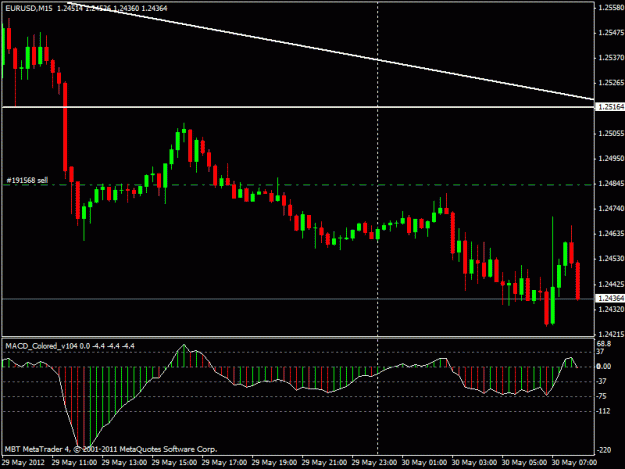Click the 30 May 03:00 time label
Screen dimensions: 625x469
click(474, 463)
